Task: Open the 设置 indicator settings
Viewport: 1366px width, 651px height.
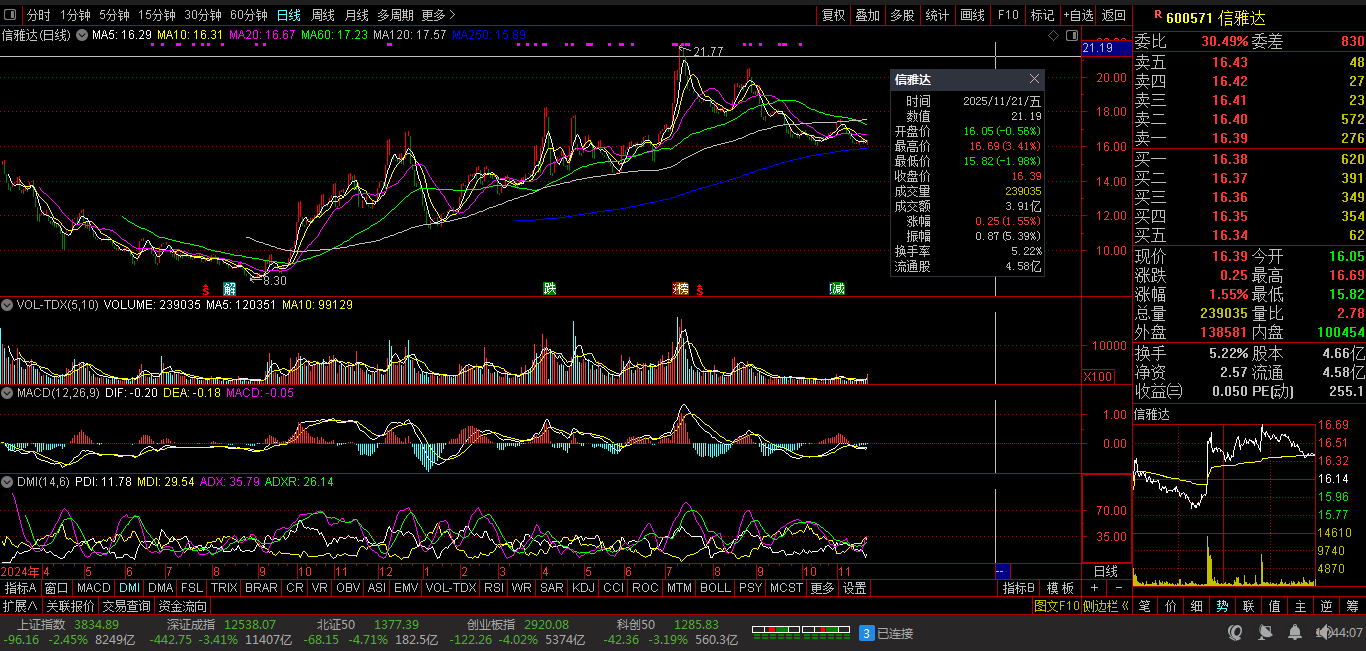Action: point(854,588)
